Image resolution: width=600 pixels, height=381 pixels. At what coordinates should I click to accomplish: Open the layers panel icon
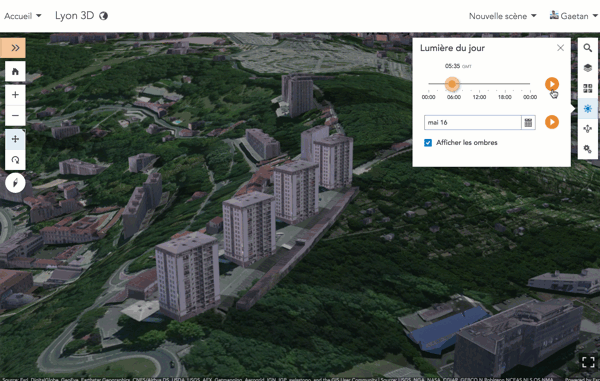(x=587, y=68)
